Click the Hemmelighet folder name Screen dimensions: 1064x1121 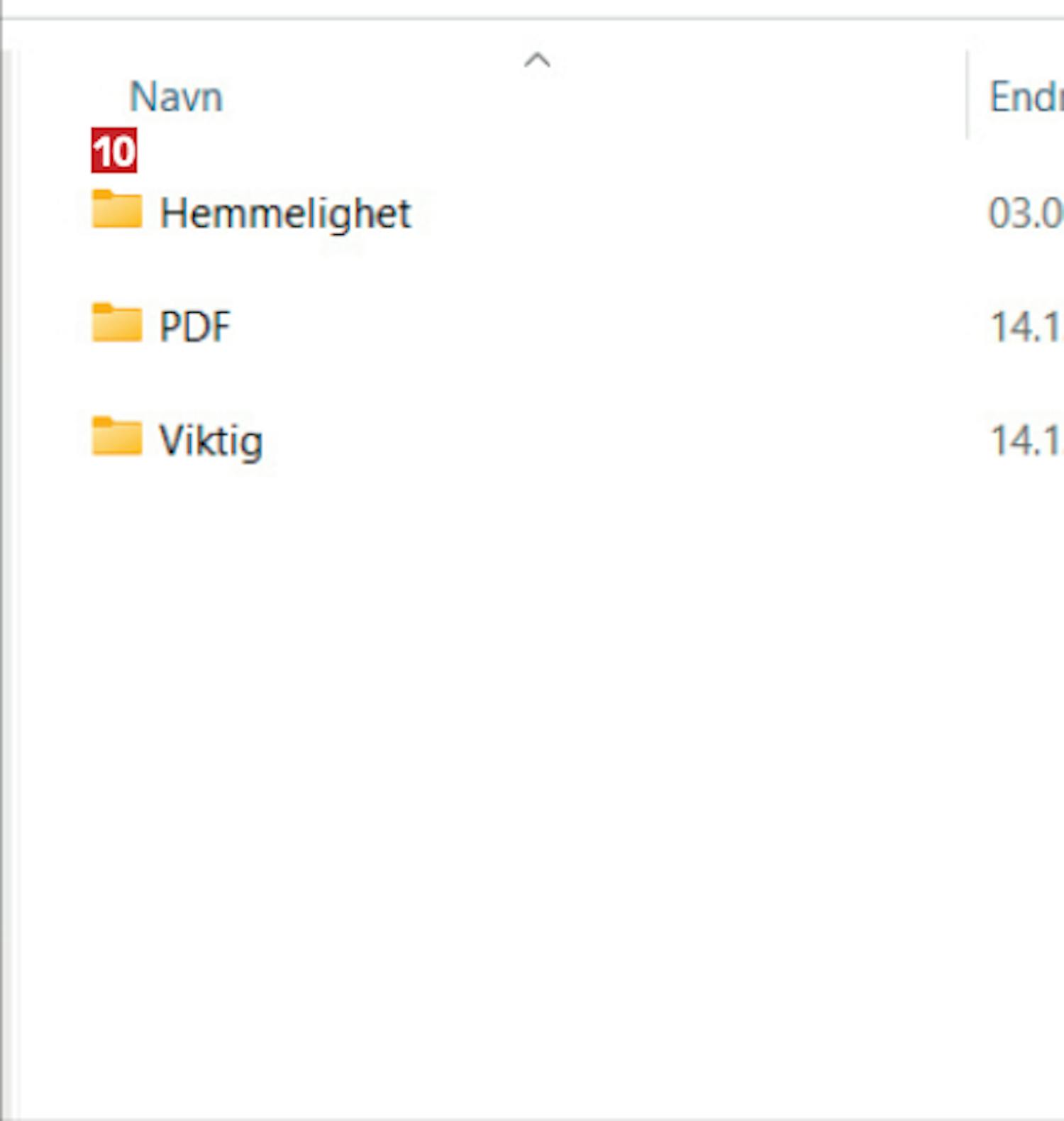[285, 213]
